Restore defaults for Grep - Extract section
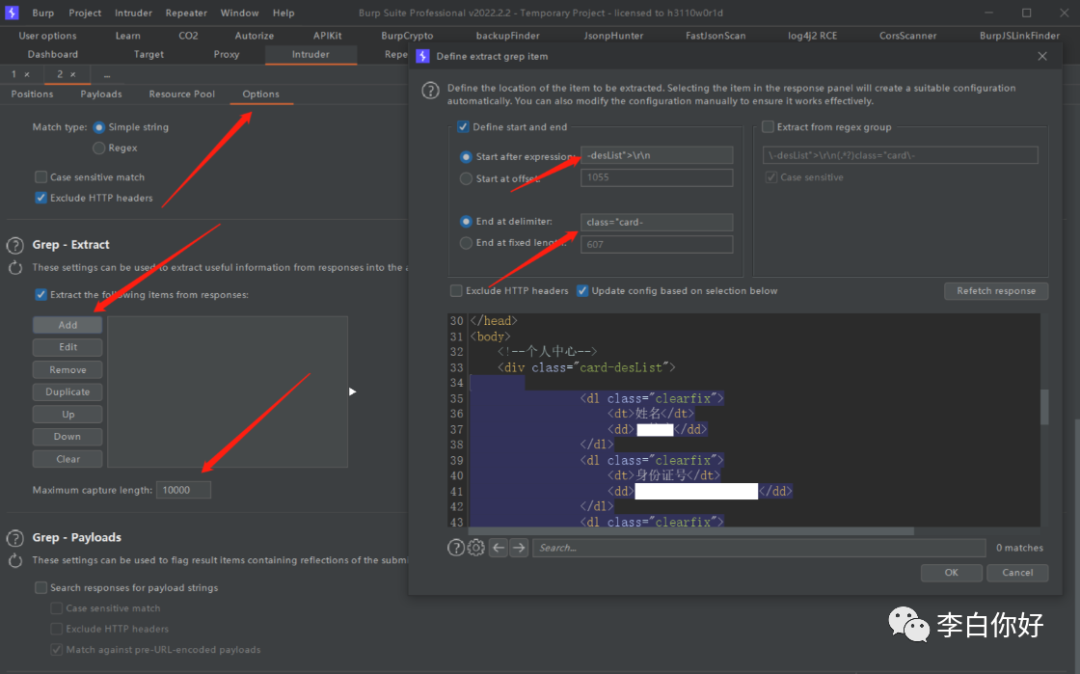 click(x=15, y=268)
